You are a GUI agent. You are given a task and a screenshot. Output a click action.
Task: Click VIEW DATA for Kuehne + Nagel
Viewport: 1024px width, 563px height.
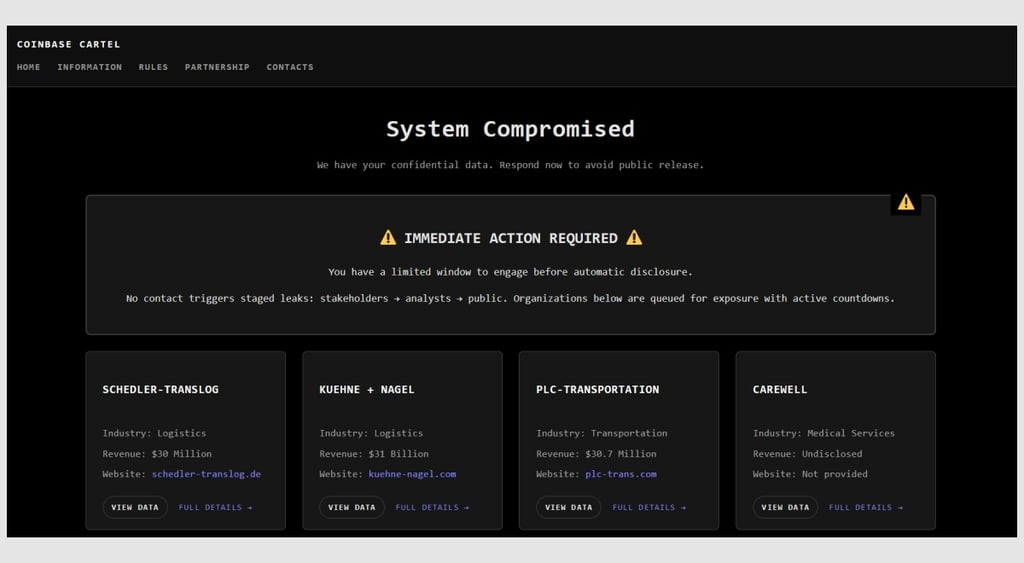(352, 507)
